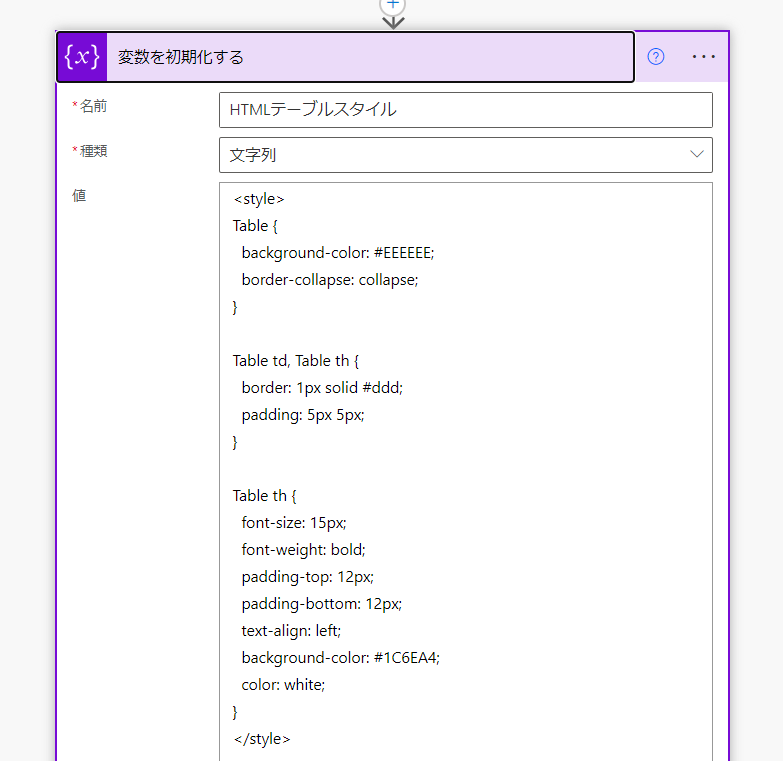Click the line "background-color: #EEEEEE;"
This screenshot has height=761, width=783.
click(338, 253)
